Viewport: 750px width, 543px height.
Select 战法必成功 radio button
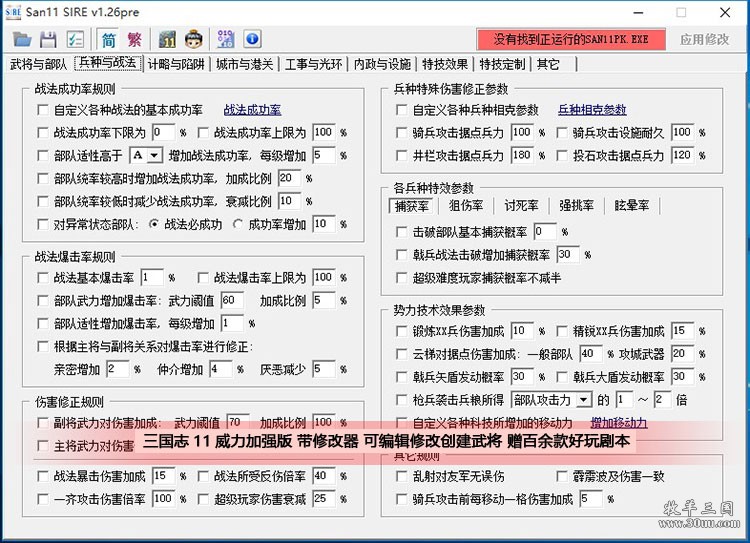(154, 224)
